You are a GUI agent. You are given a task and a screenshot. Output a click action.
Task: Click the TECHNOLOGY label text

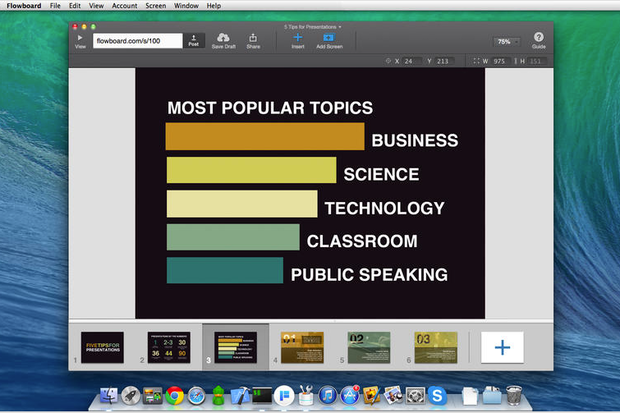click(385, 208)
